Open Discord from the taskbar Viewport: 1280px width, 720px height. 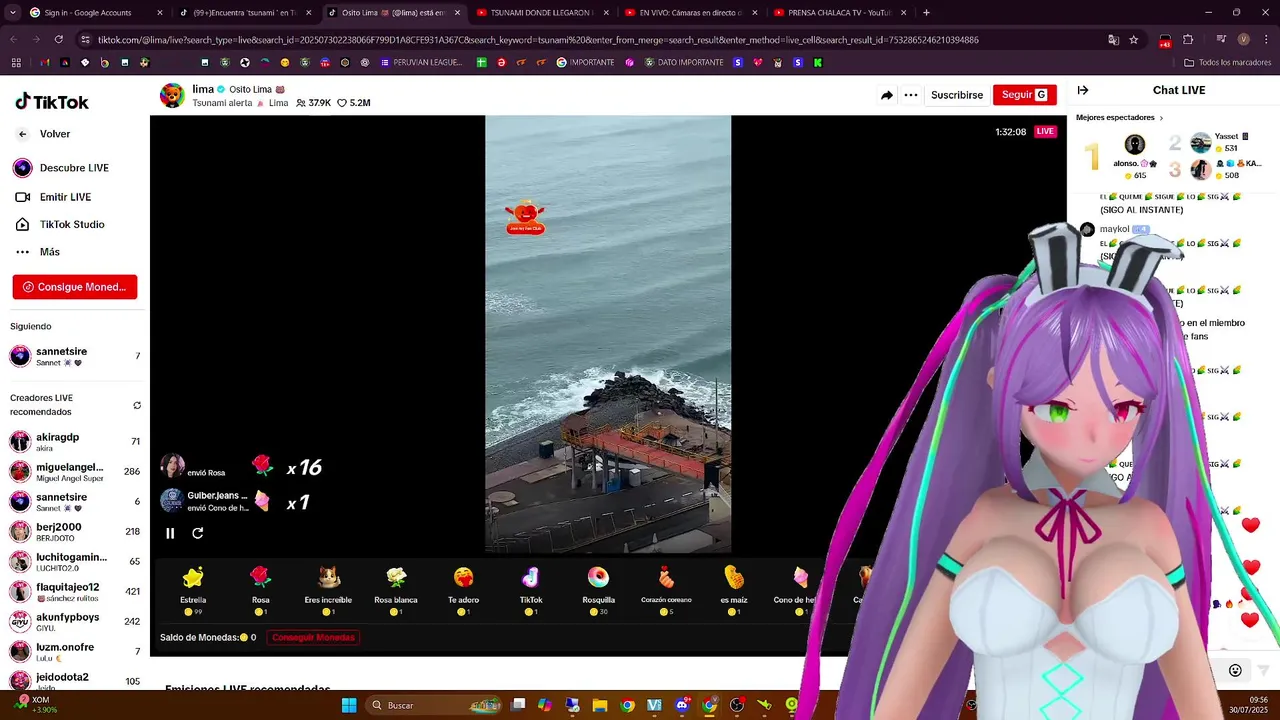(682, 706)
